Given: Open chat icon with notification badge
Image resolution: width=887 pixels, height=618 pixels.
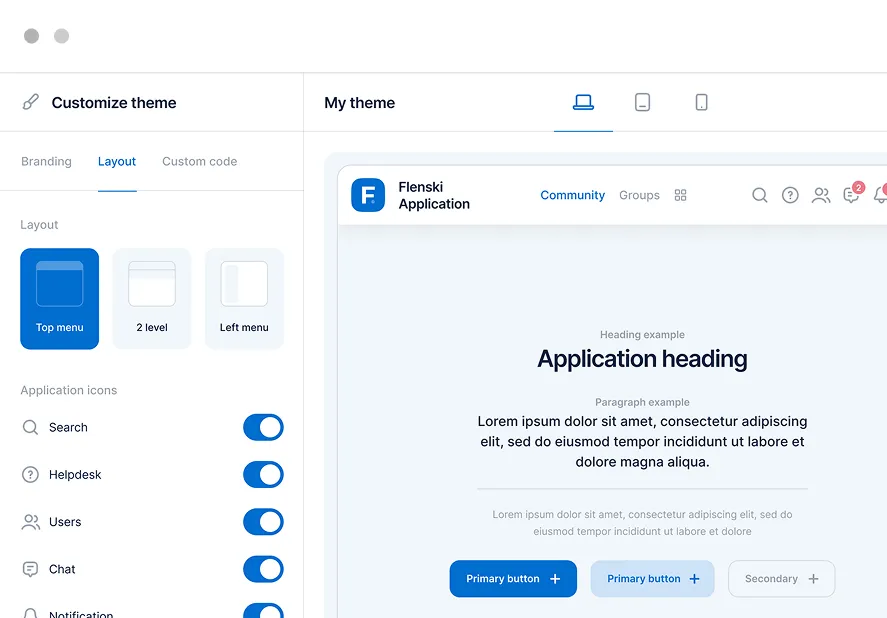Looking at the screenshot, I should pos(851,195).
